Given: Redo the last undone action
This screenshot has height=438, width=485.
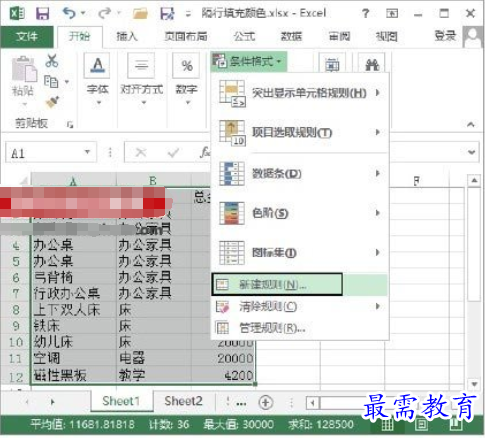Looking at the screenshot, I should (105, 13).
